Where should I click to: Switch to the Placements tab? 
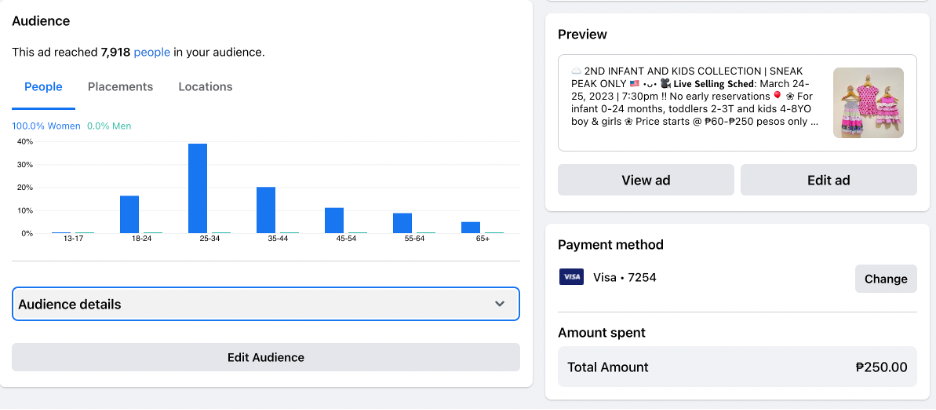[x=120, y=87]
